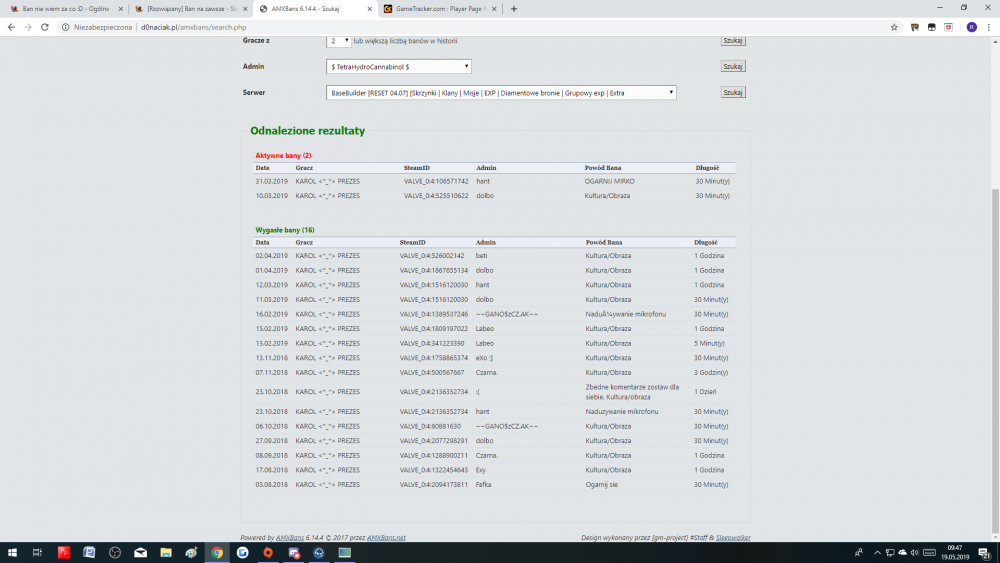Click 'Wygasłe bany (16)' heading
Screen dimensions: 1000x563
pyautogui.click(x=285, y=230)
